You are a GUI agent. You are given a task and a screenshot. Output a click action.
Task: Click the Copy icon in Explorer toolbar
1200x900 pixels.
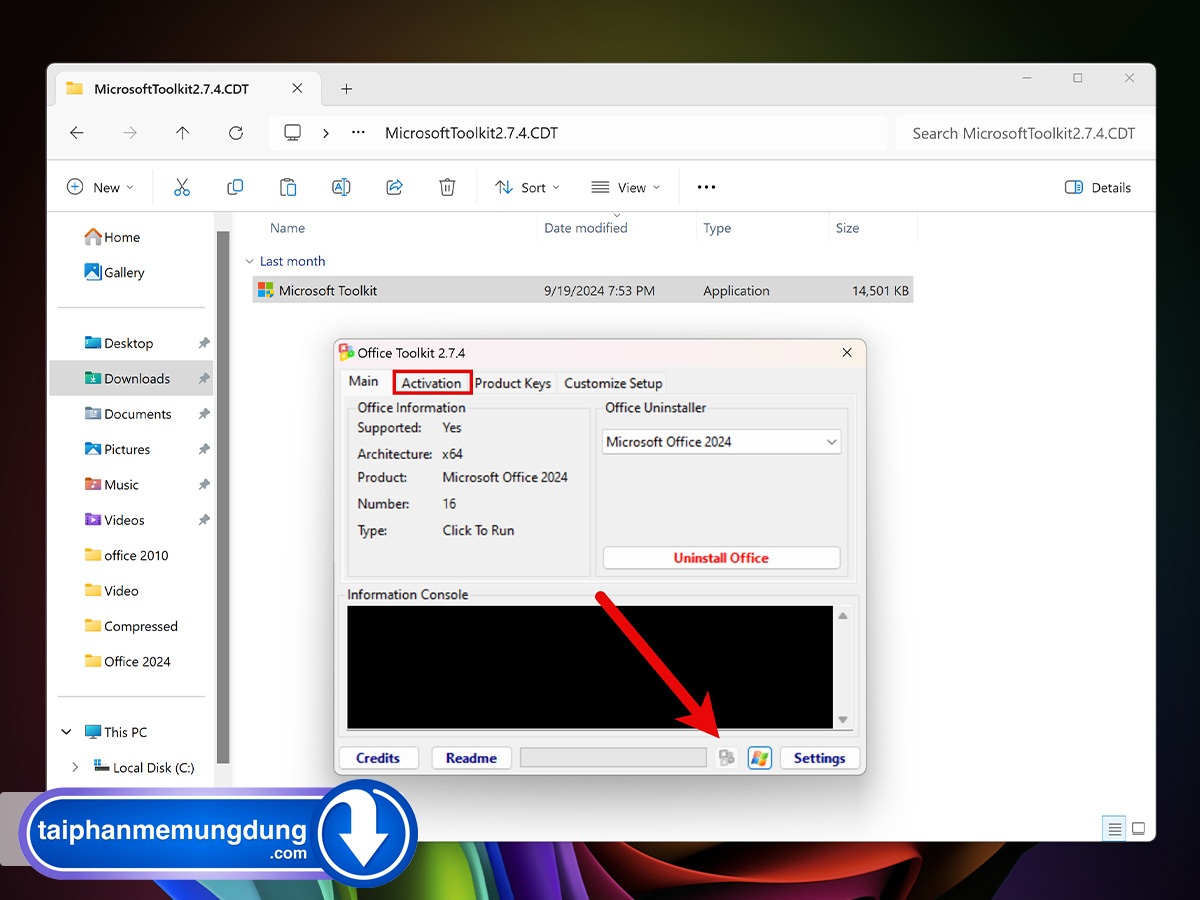(x=235, y=187)
